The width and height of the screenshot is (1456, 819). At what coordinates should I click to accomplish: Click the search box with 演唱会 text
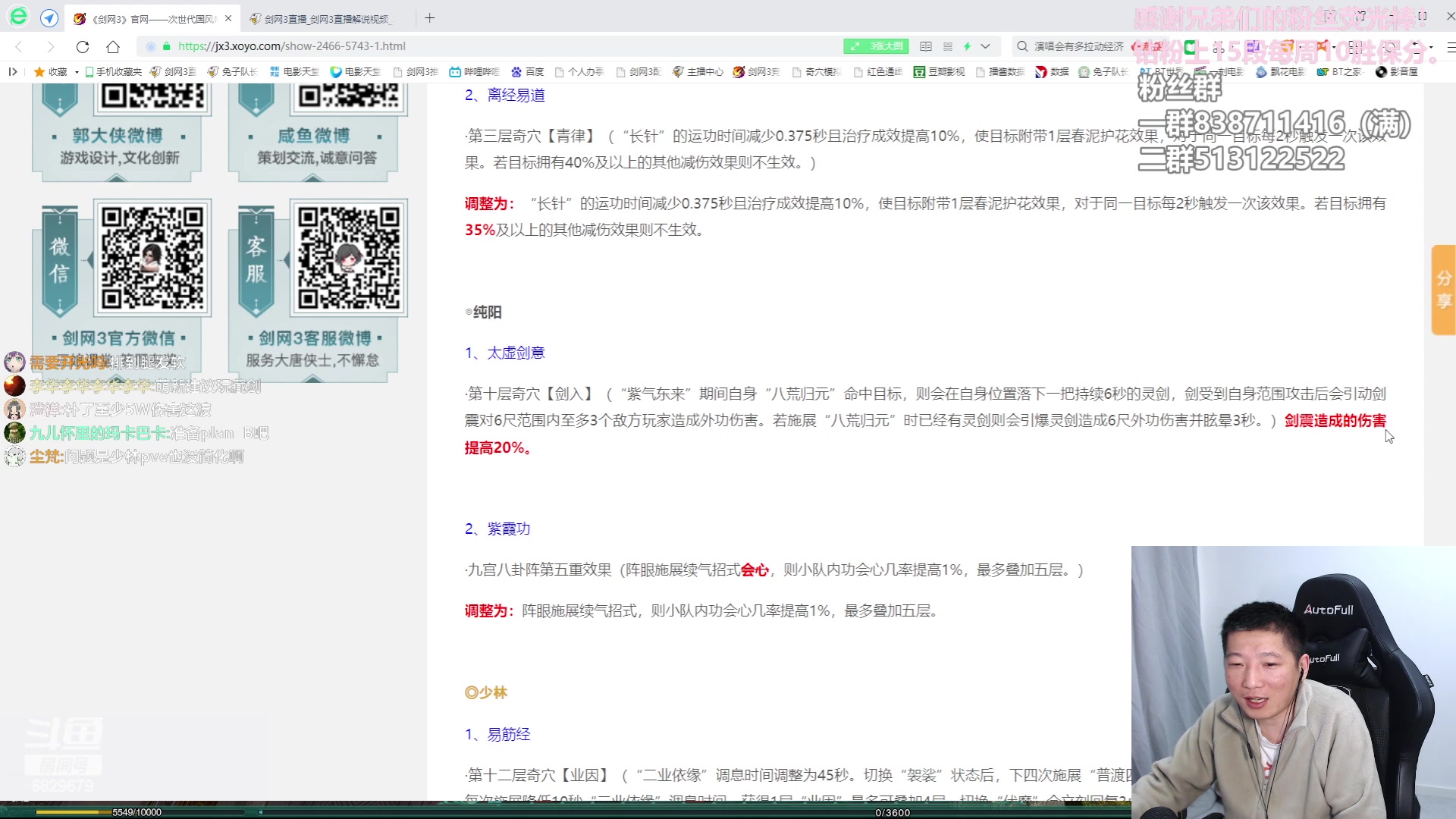click(x=1078, y=46)
